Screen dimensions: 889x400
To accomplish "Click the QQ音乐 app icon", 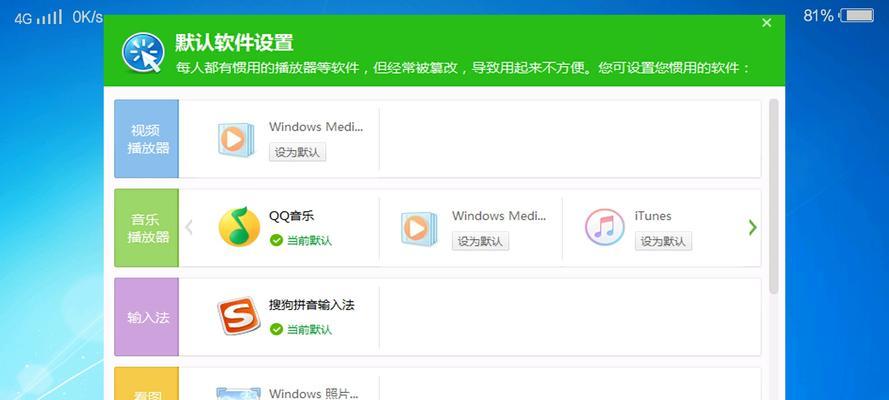I will click(239, 227).
